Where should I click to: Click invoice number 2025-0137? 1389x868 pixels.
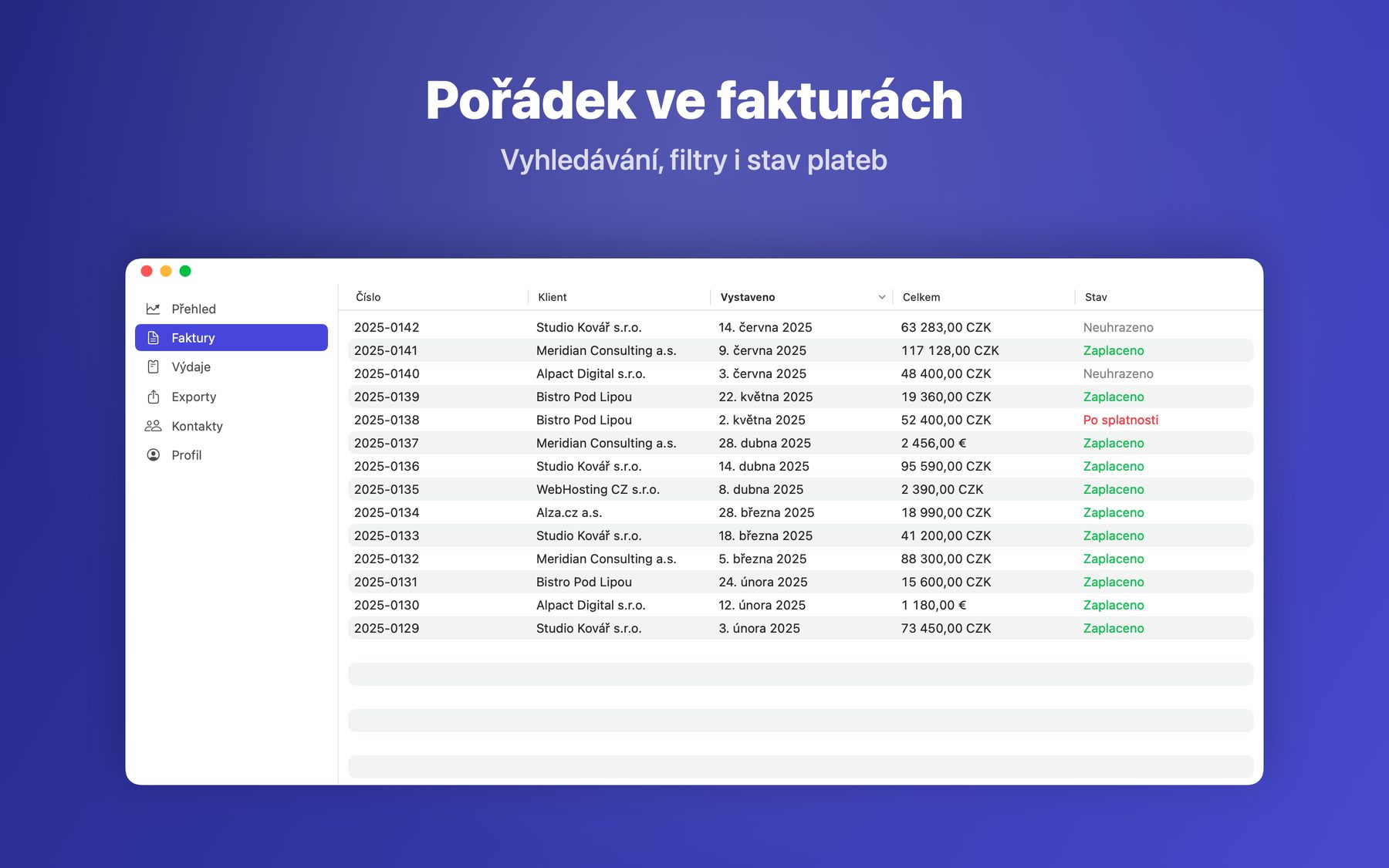pyautogui.click(x=386, y=443)
